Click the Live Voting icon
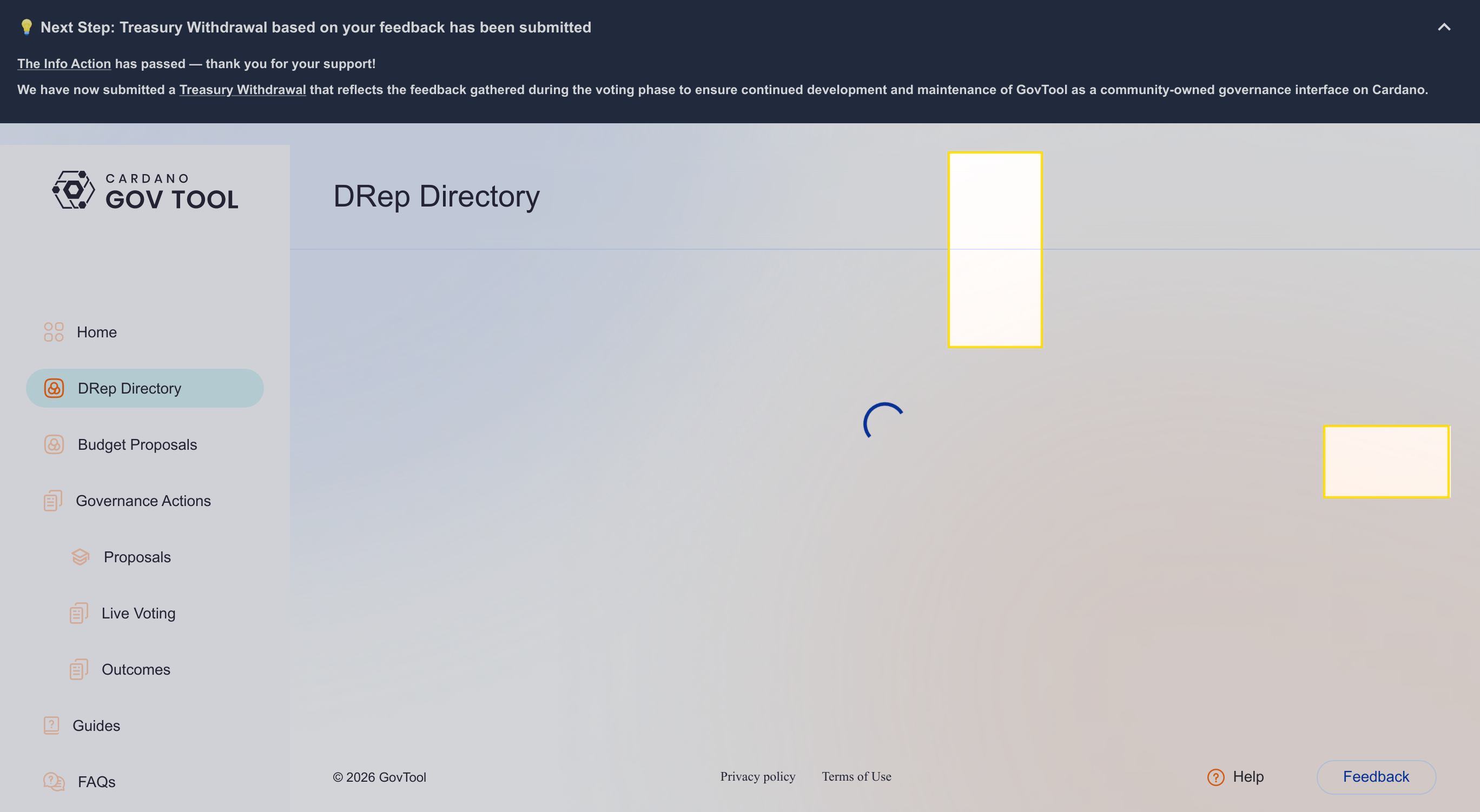1480x812 pixels. pos(79,613)
